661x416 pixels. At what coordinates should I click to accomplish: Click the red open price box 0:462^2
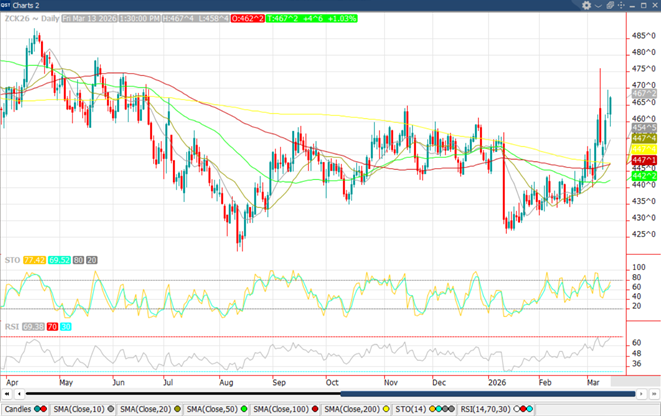click(x=247, y=19)
